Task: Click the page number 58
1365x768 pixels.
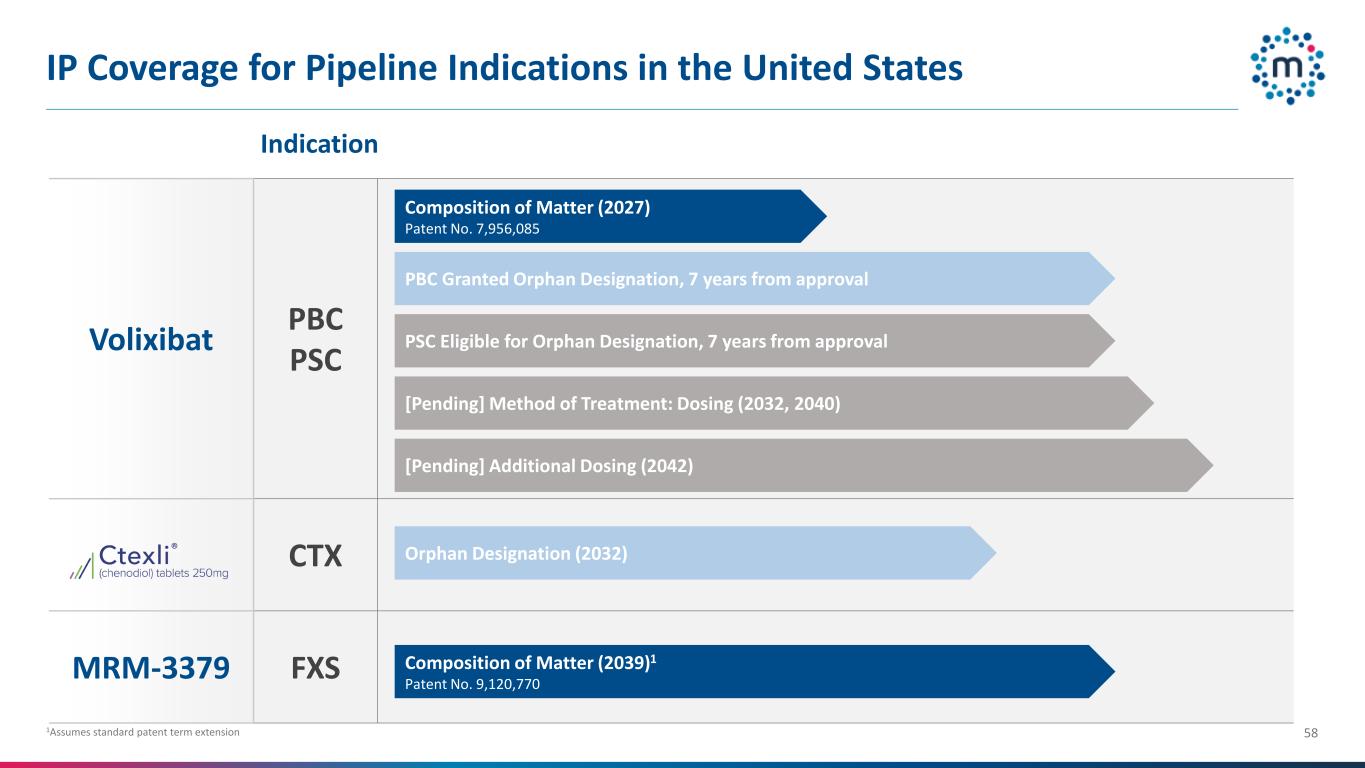Action: click(1311, 734)
